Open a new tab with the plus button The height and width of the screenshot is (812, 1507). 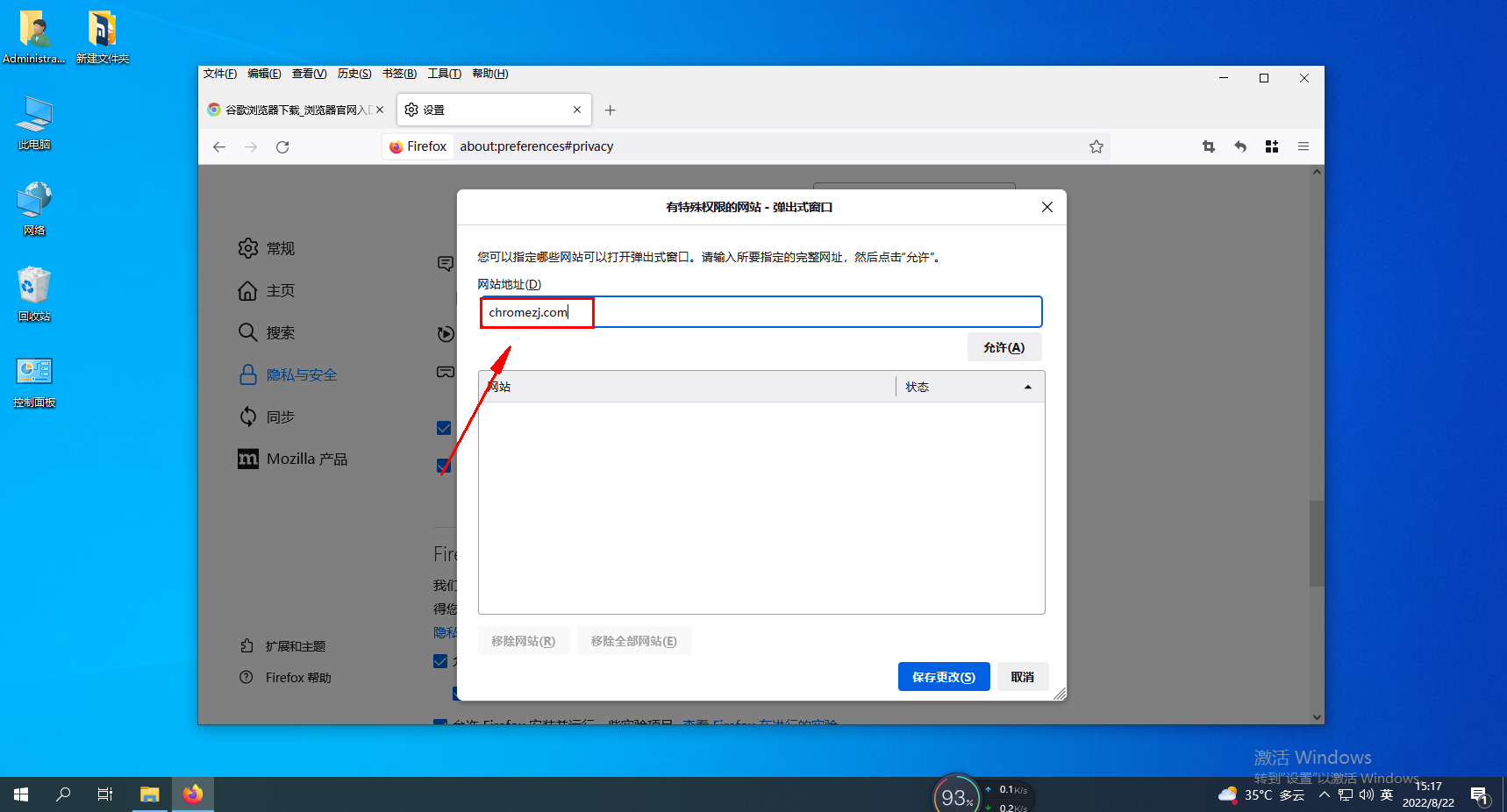(x=611, y=110)
